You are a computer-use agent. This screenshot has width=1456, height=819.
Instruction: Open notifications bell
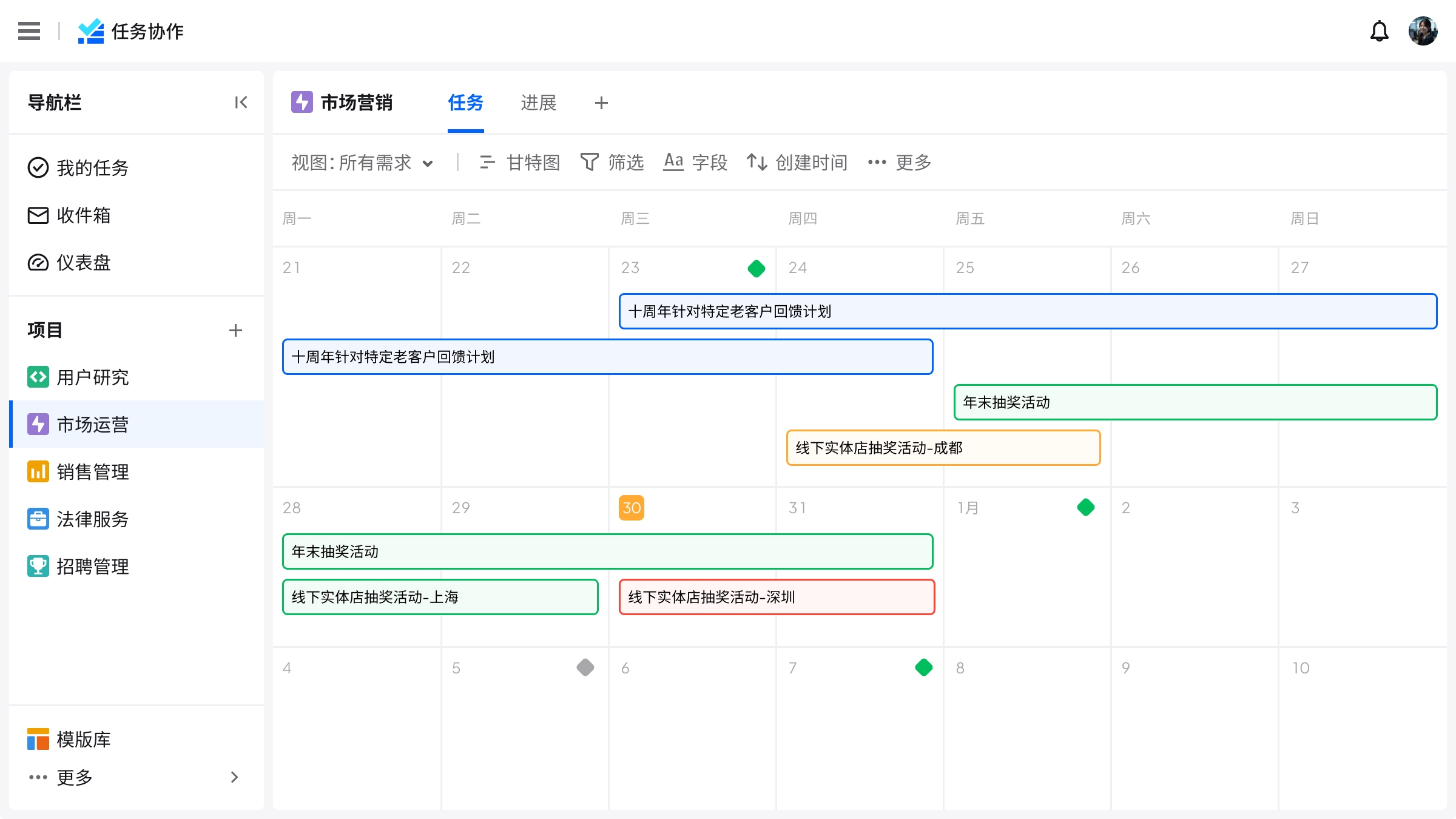coord(1379,31)
